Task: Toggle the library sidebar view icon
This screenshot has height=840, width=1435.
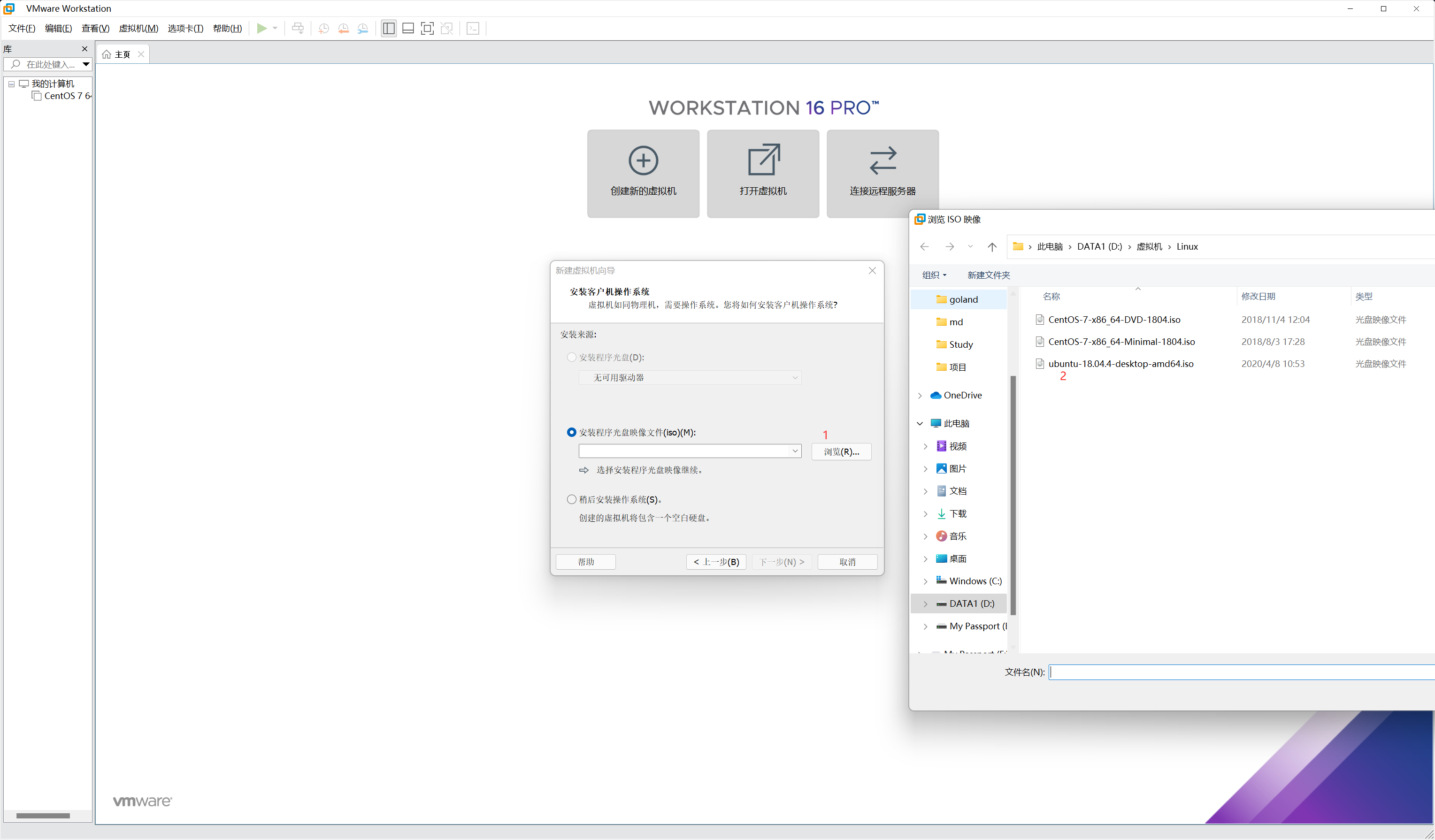Action: pos(389,29)
